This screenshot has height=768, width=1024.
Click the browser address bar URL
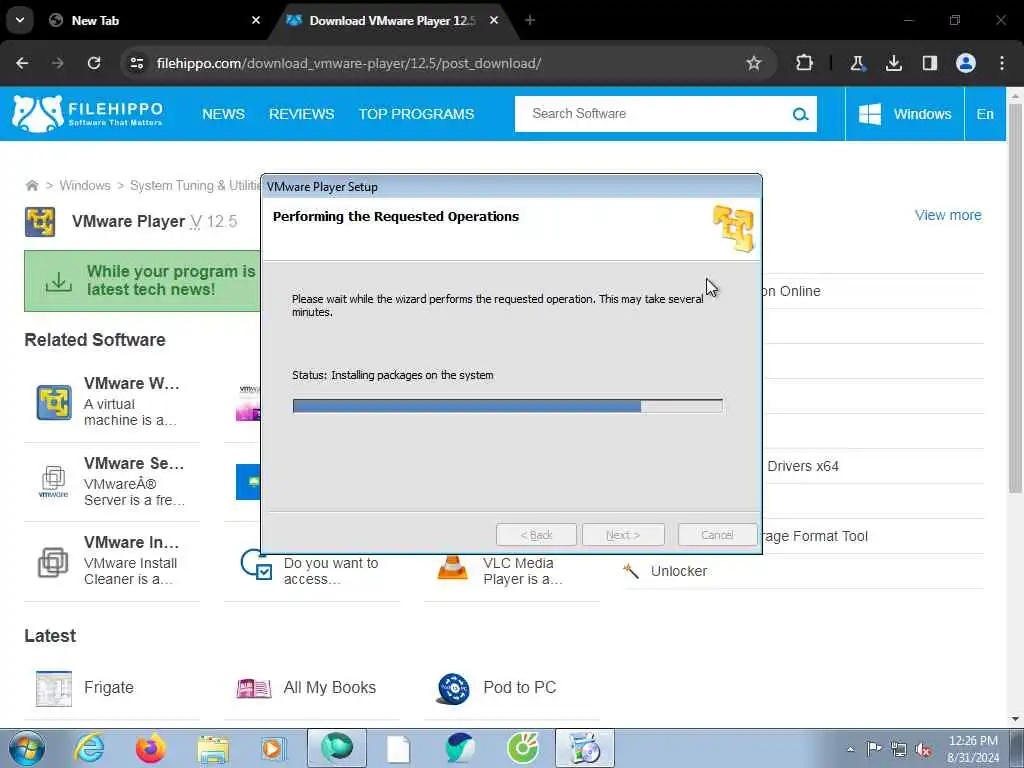(349, 63)
